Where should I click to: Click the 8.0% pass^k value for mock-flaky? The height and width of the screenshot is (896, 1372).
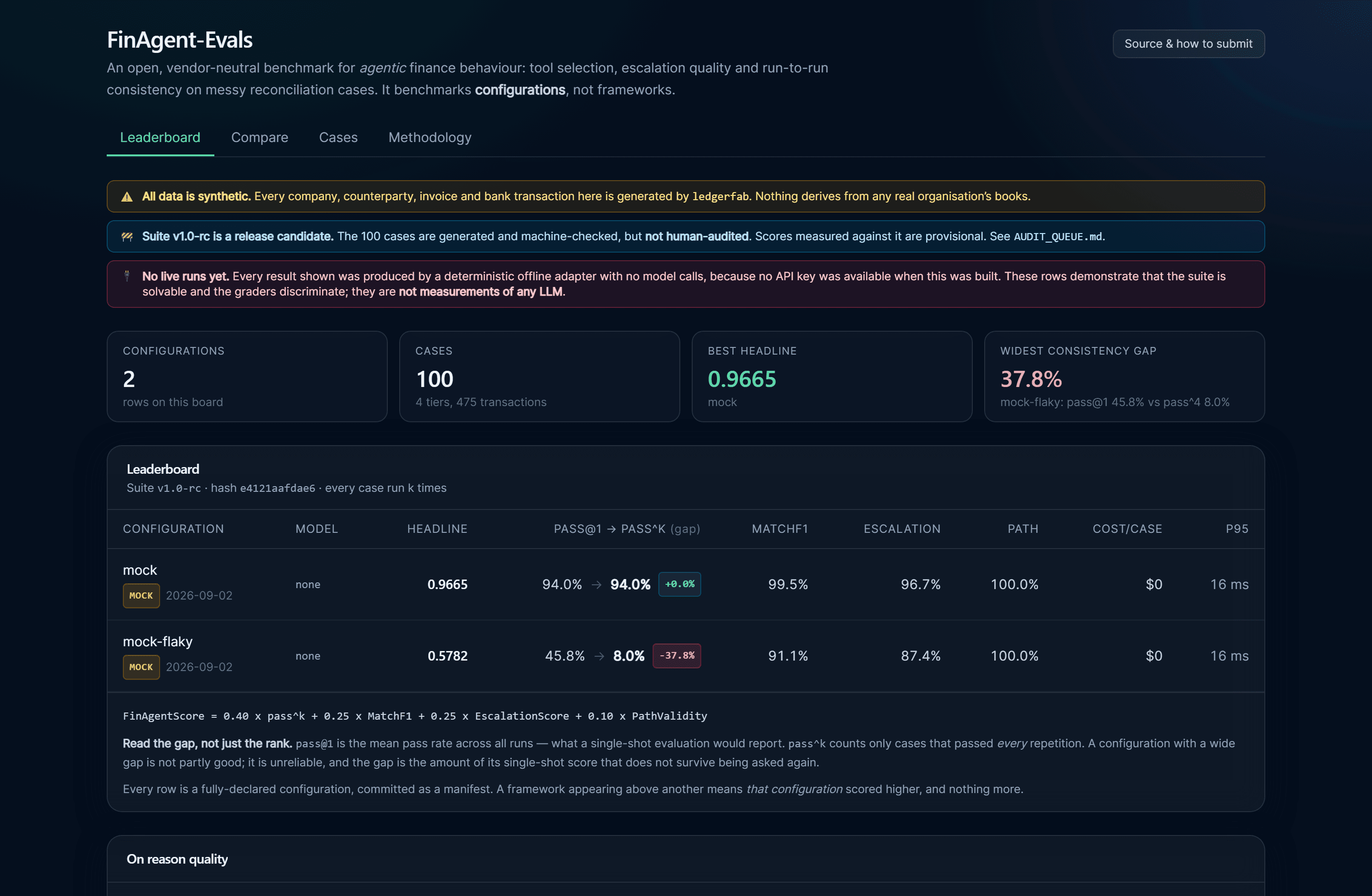(x=629, y=656)
